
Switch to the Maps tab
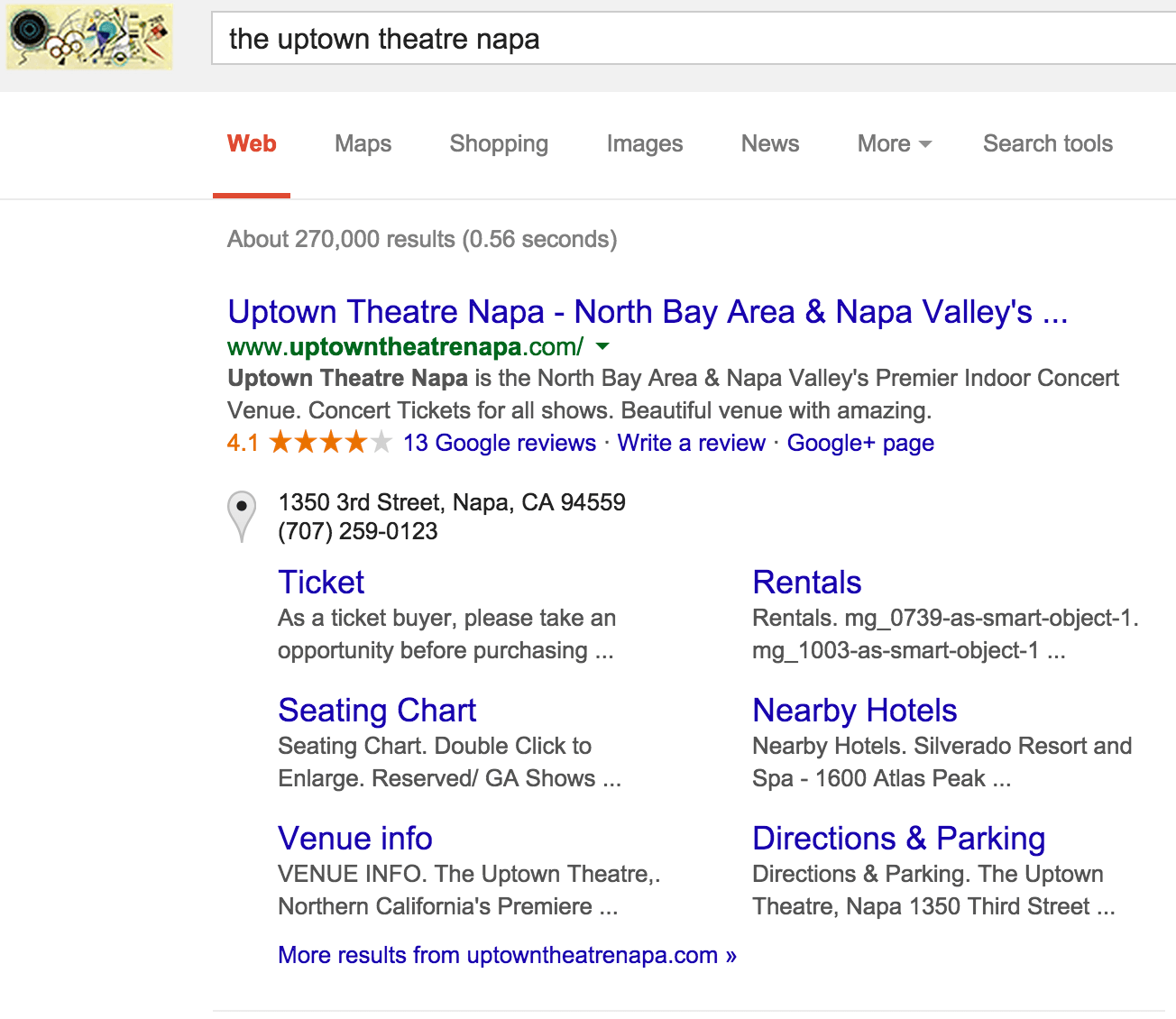coord(363,144)
